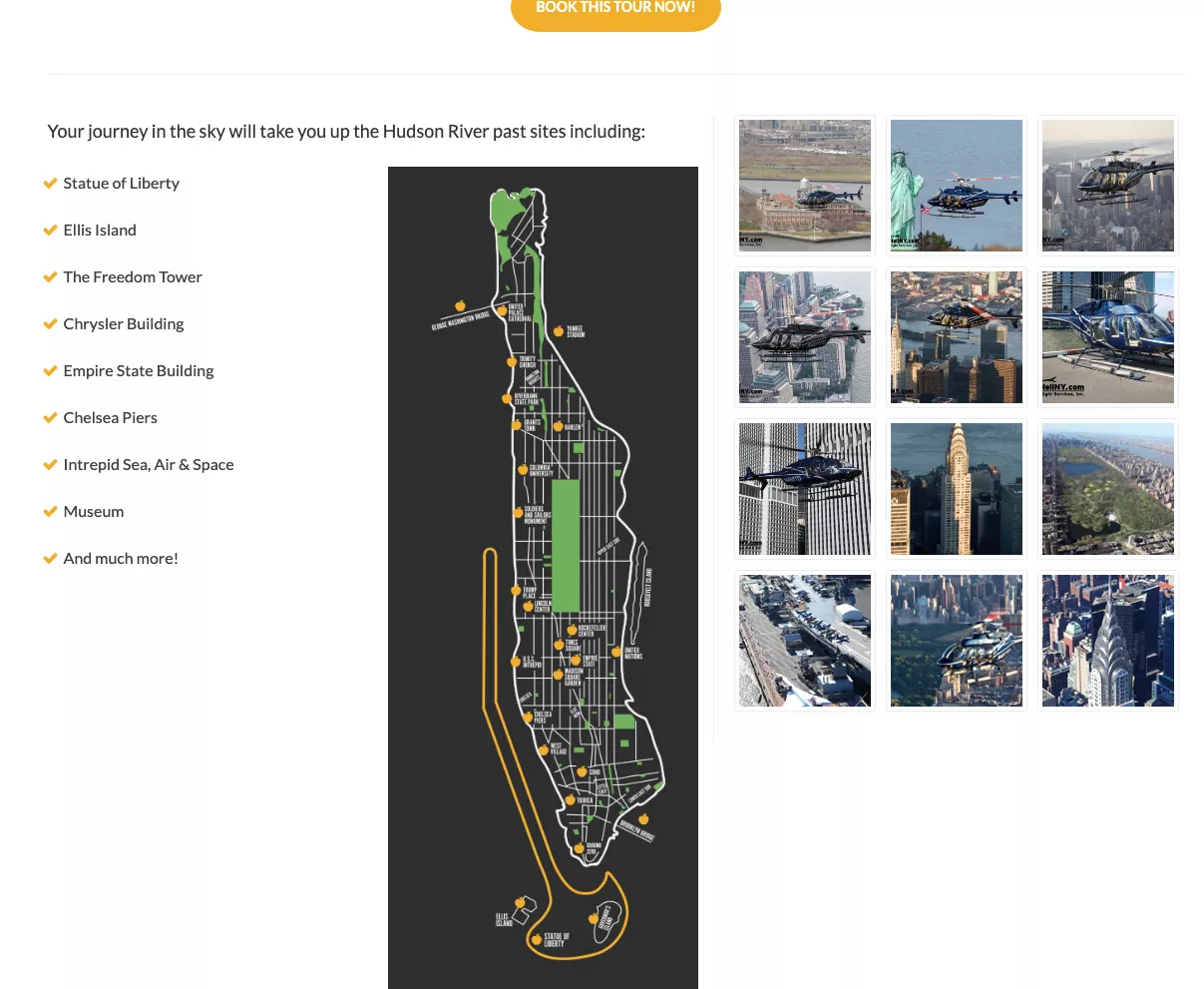Screen dimensions: 1204x989
Task: Click the checkmark beside And much more!
Action: pos(50,558)
